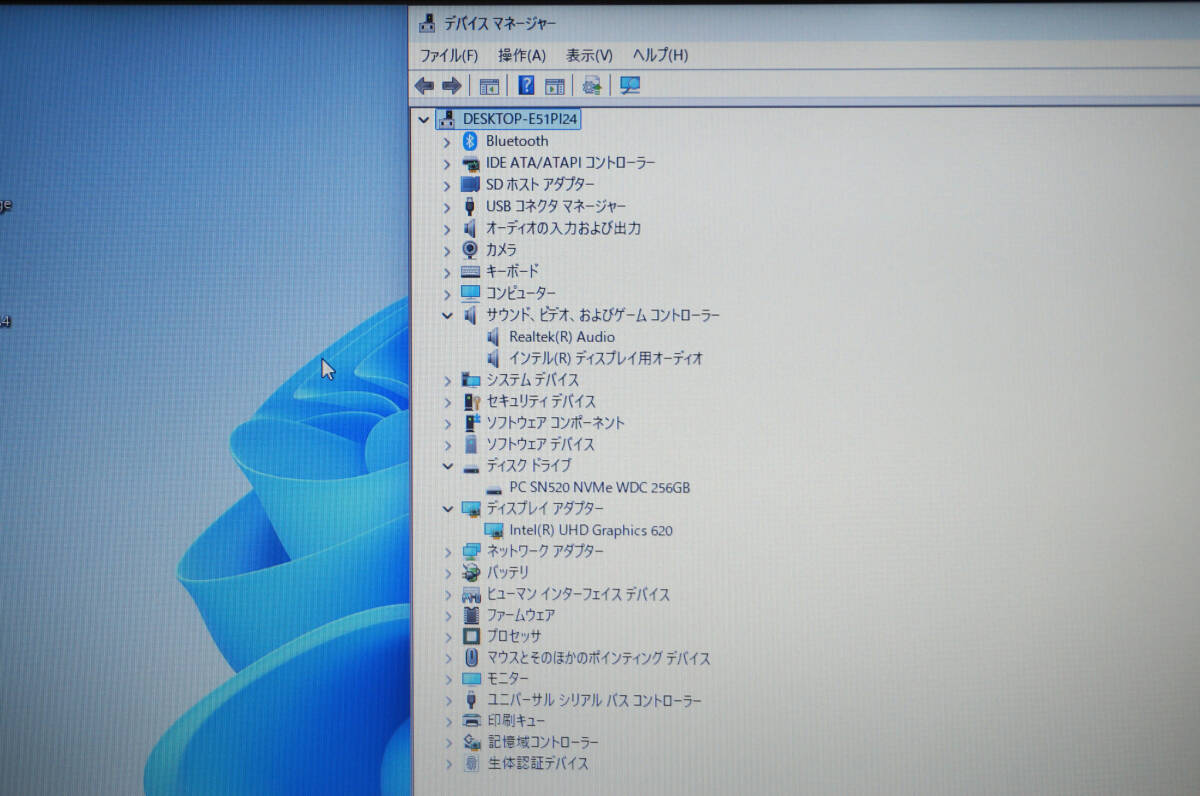
Task: Select the DESKTOP-E51PI24 computer name
Action: pyautogui.click(x=520, y=119)
